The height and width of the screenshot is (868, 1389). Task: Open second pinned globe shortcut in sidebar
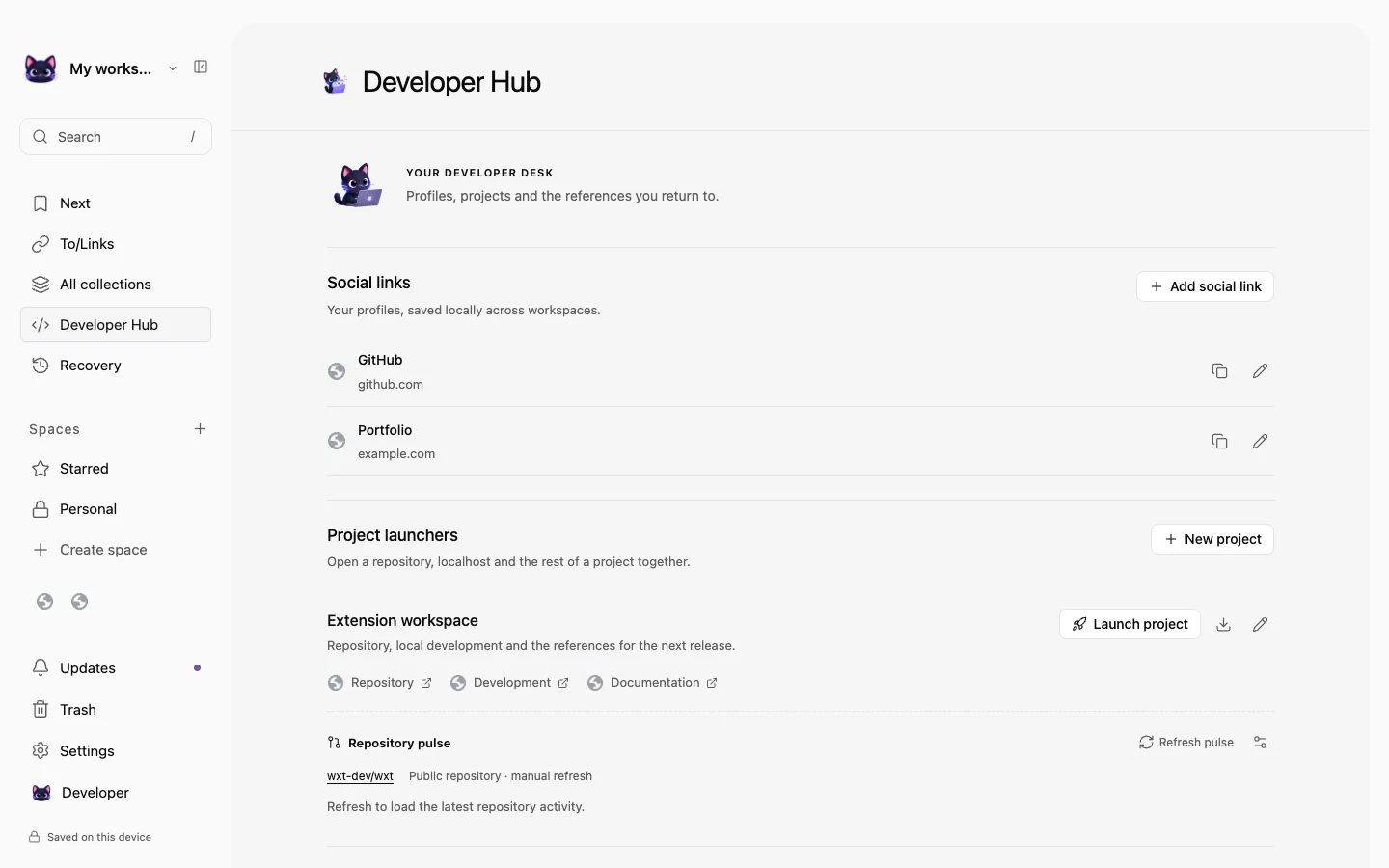click(80, 602)
